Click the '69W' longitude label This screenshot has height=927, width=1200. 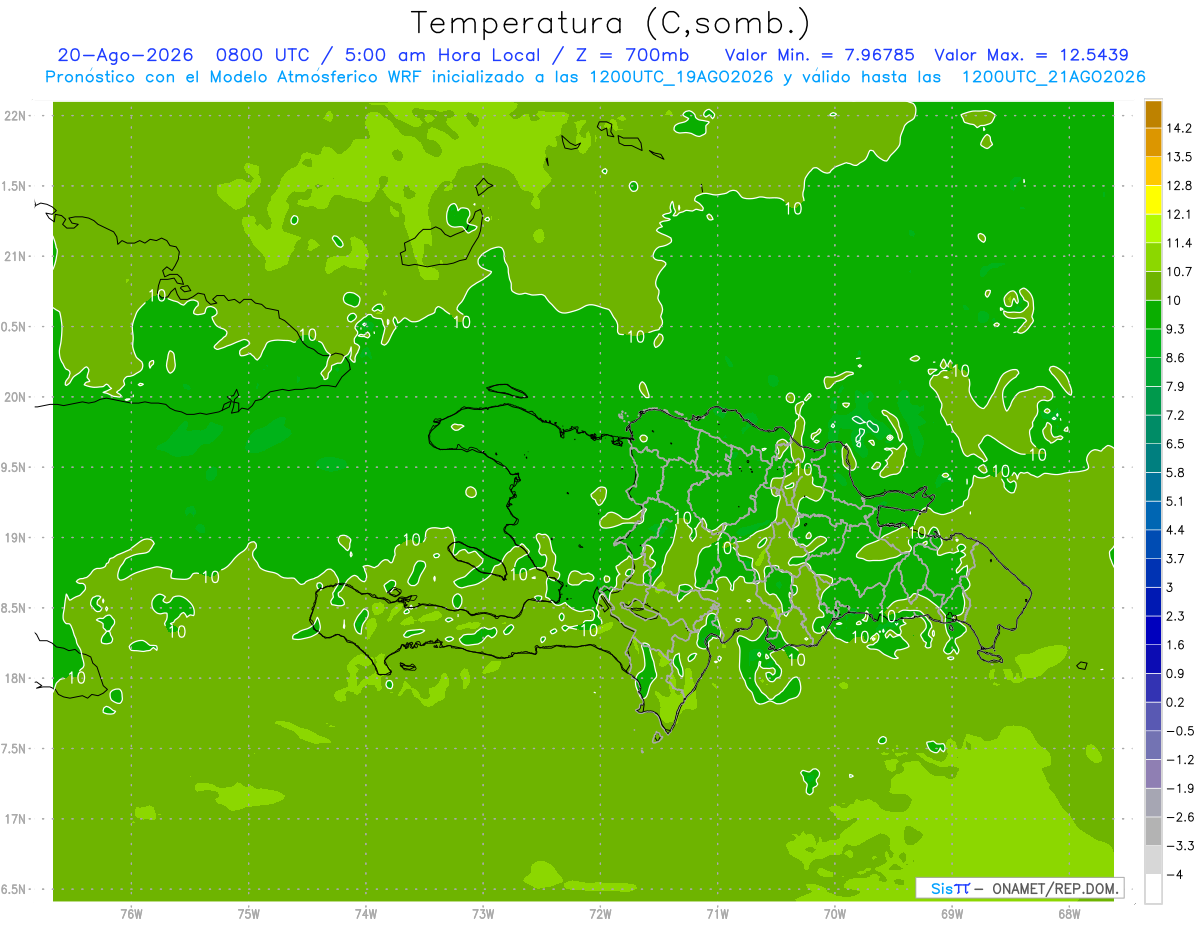point(952,914)
